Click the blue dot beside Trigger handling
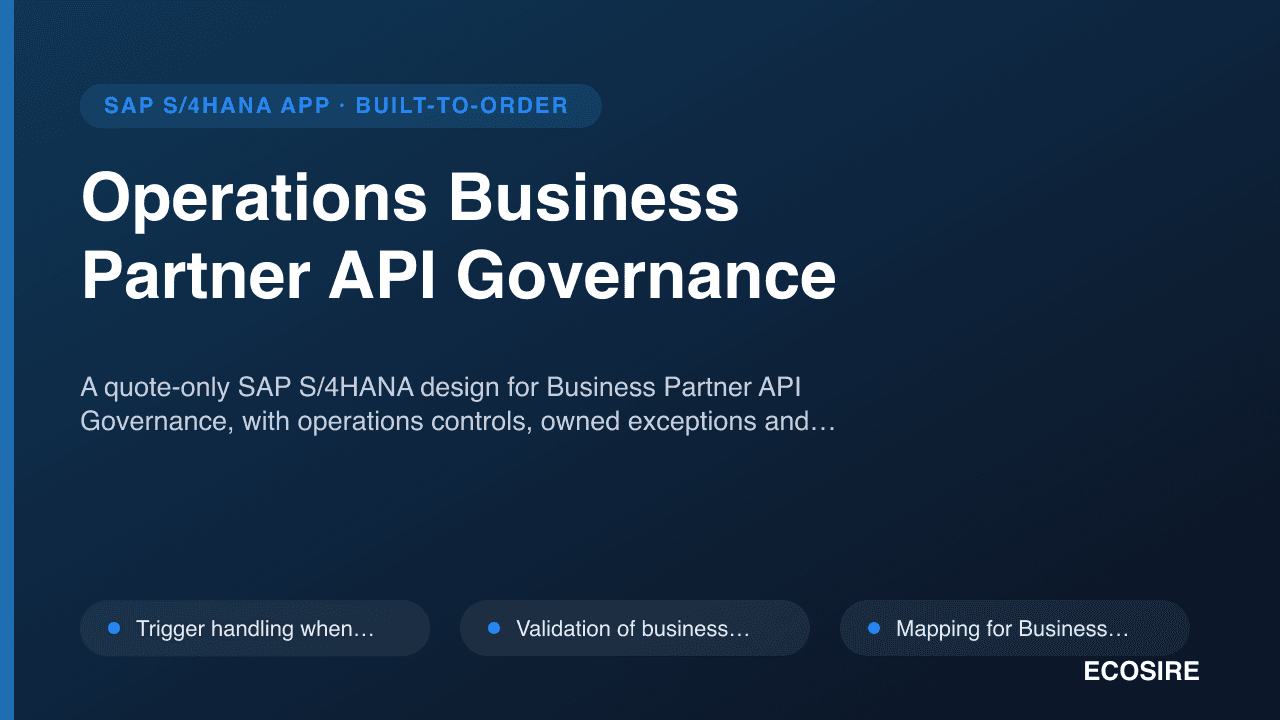 click(114, 628)
